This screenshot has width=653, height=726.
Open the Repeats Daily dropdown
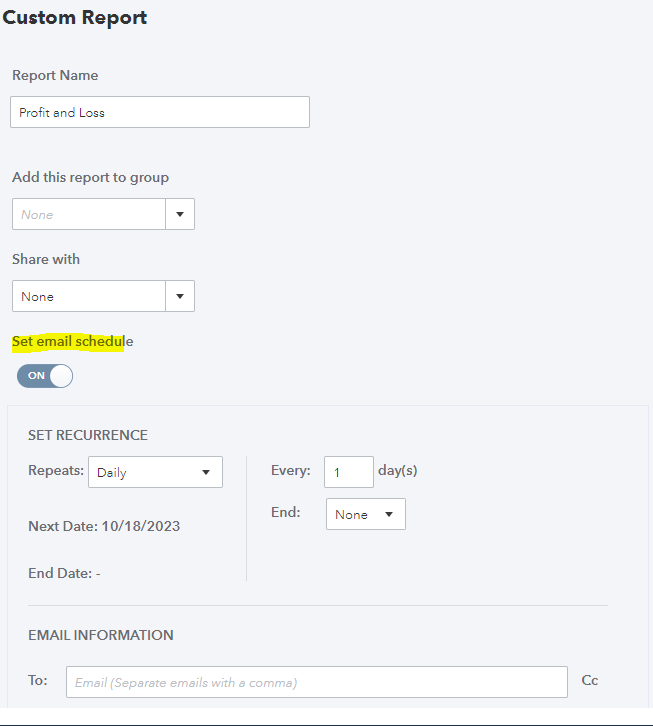[155, 472]
